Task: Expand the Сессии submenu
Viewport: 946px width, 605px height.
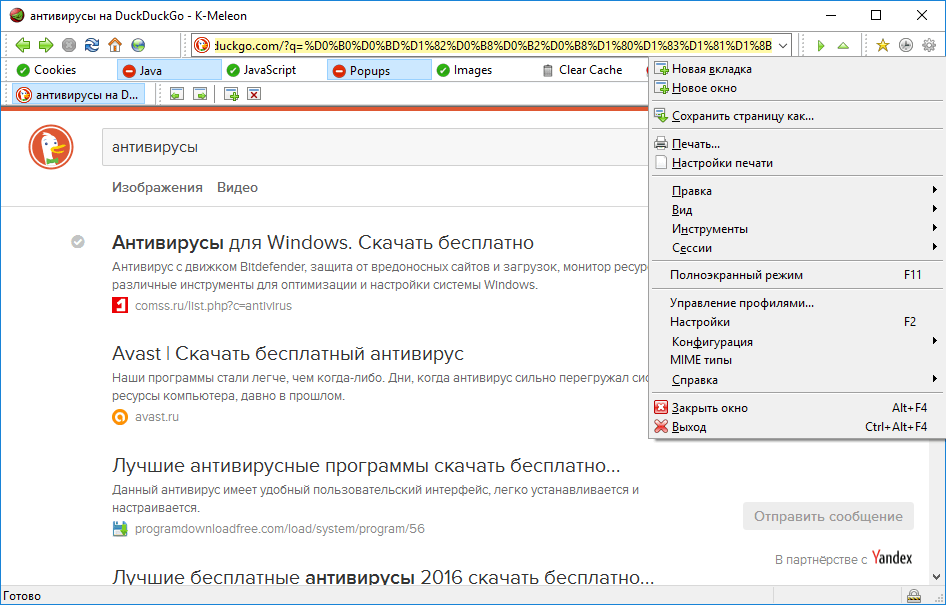Action: [x=796, y=248]
